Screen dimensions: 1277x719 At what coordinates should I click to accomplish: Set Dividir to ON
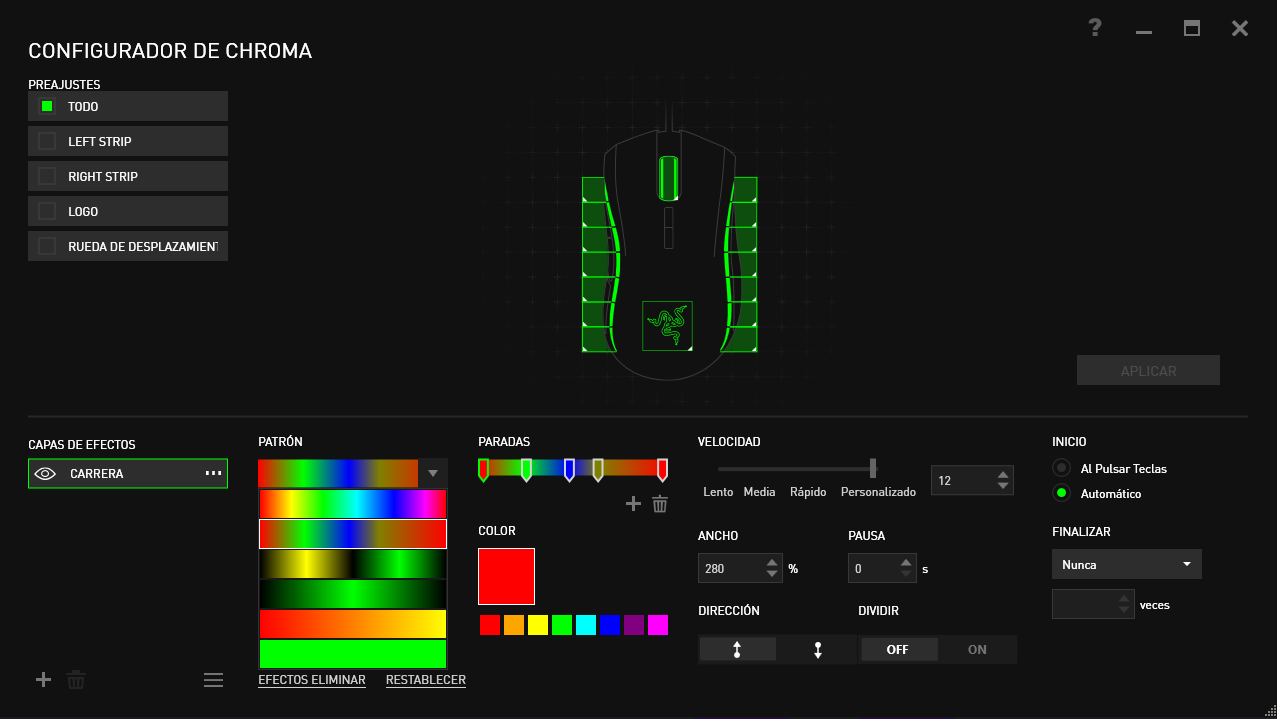tap(977, 650)
